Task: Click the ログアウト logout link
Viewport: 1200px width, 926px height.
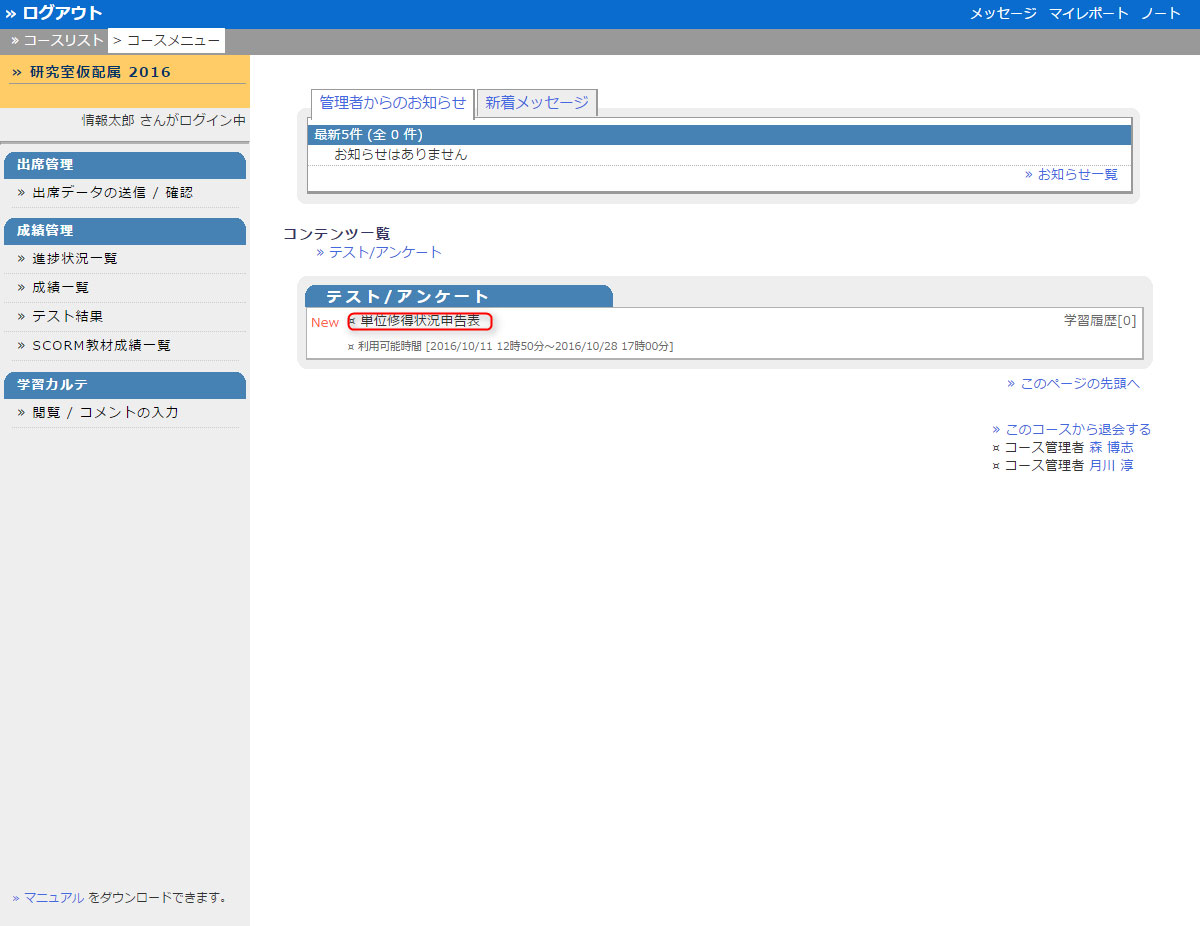Action: click(x=62, y=13)
